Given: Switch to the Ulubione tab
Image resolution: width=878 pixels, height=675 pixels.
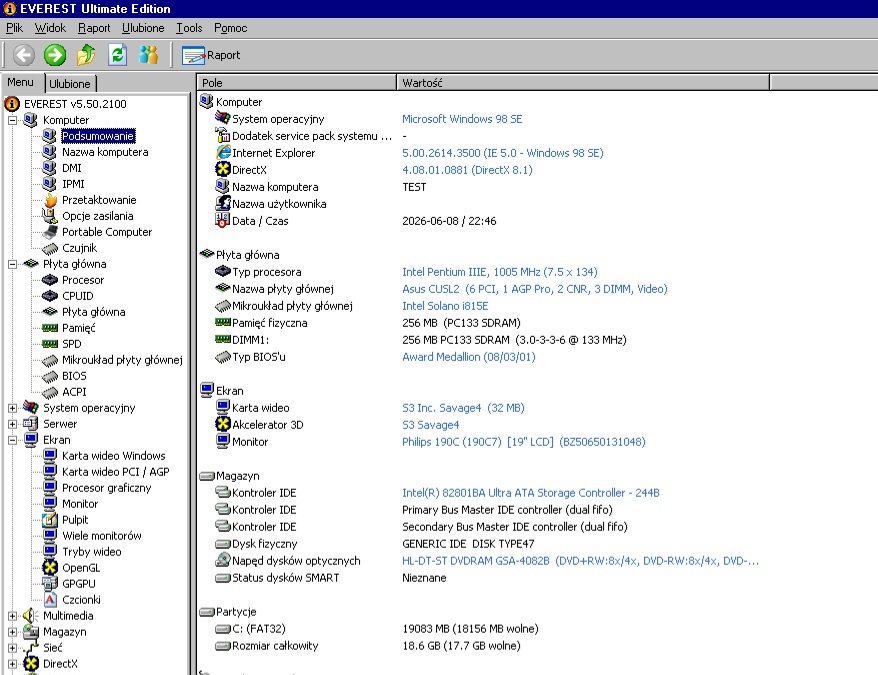Looking at the screenshot, I should tap(69, 83).
